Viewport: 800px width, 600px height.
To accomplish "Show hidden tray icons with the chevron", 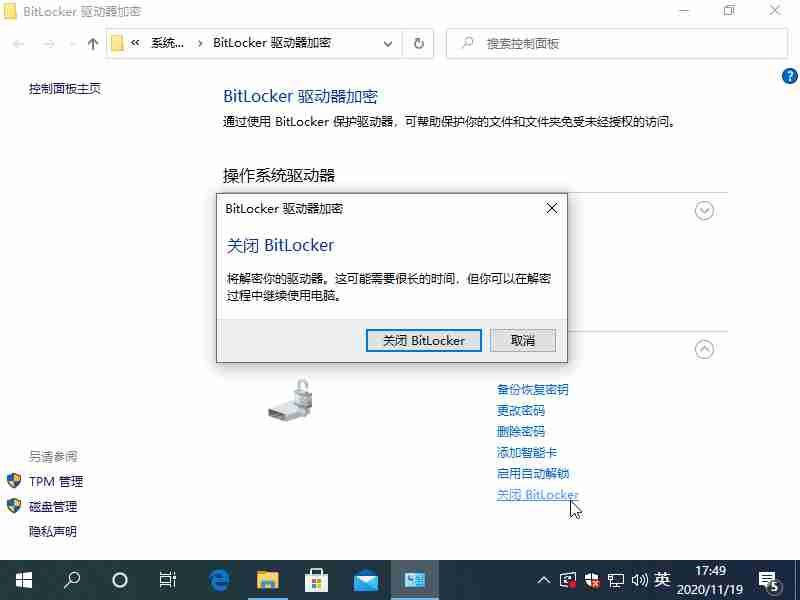I will click(543, 579).
